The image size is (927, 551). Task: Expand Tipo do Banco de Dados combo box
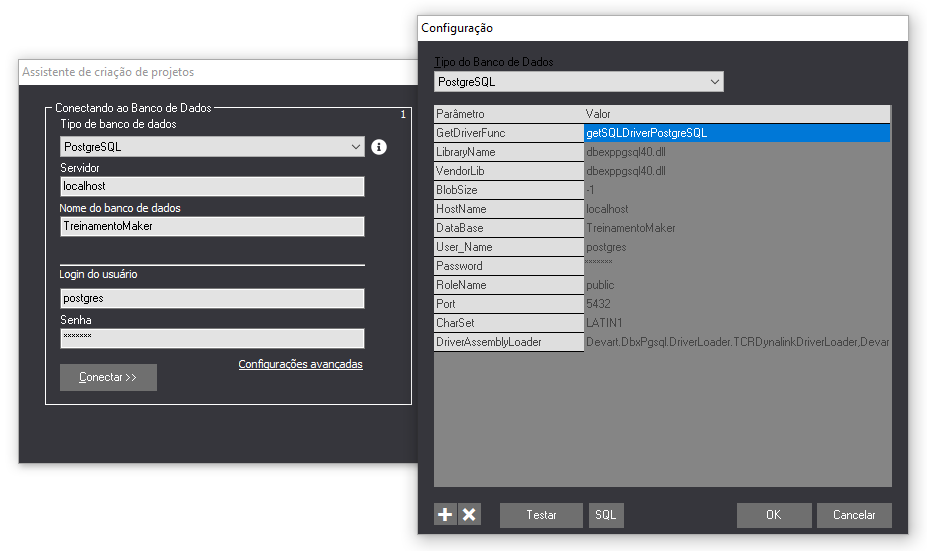click(579, 81)
